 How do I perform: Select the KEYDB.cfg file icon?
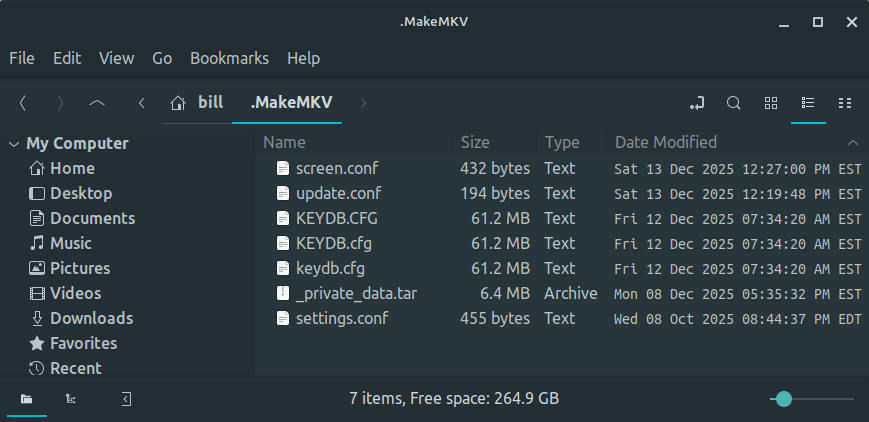[x=283, y=243]
